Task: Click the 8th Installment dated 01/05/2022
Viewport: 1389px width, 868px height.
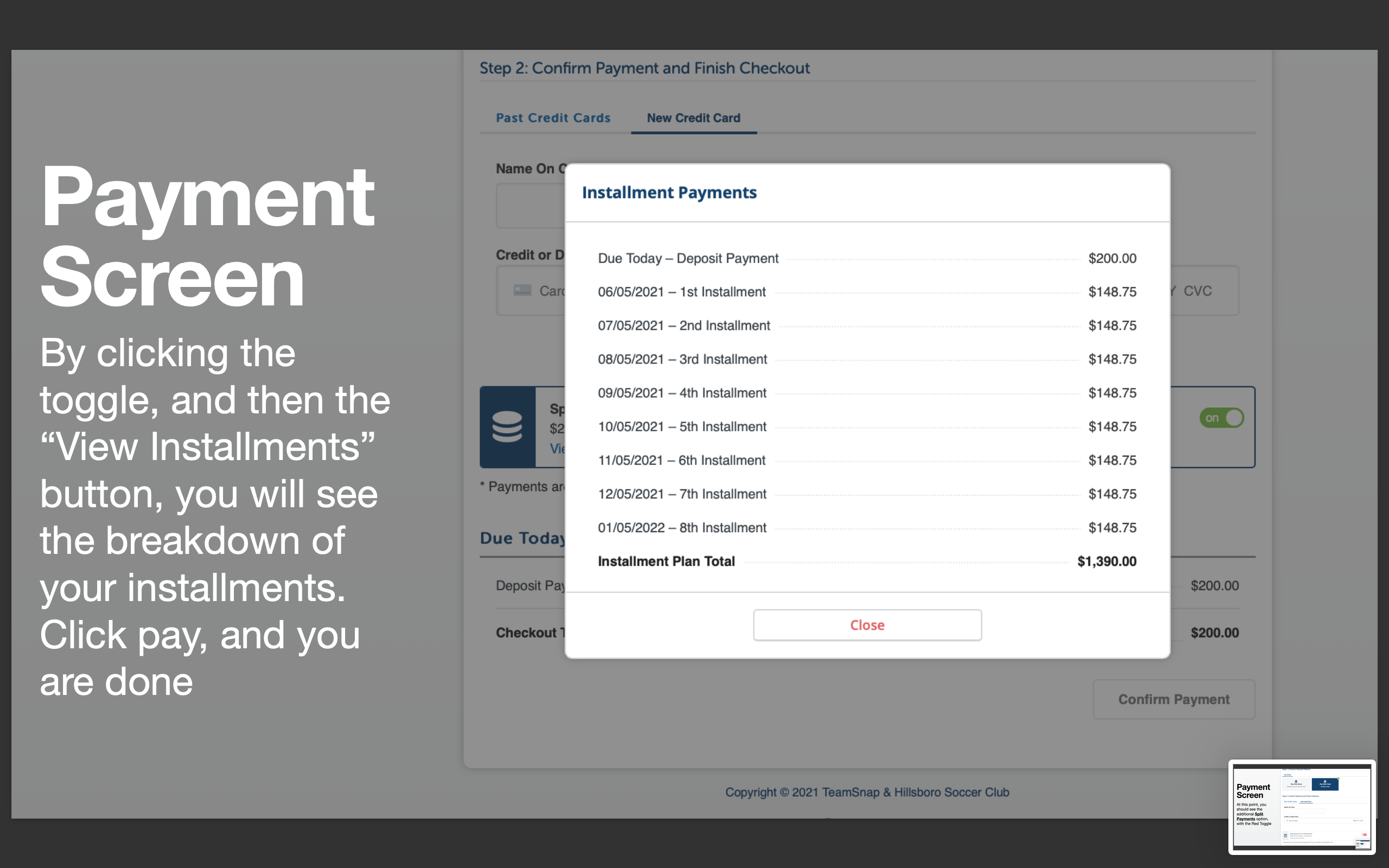Action: (682, 527)
